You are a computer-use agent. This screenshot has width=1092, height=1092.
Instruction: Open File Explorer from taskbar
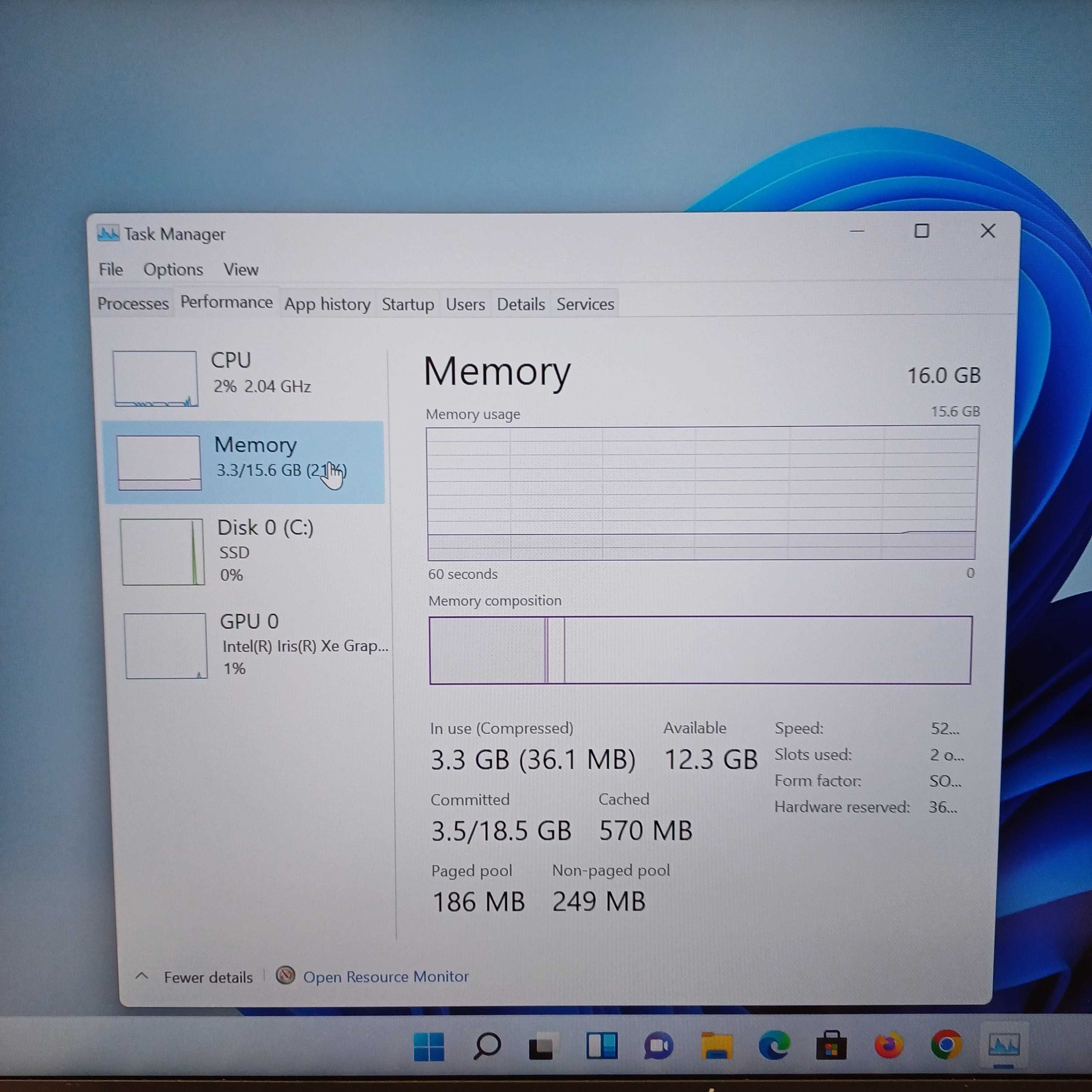point(717,1046)
